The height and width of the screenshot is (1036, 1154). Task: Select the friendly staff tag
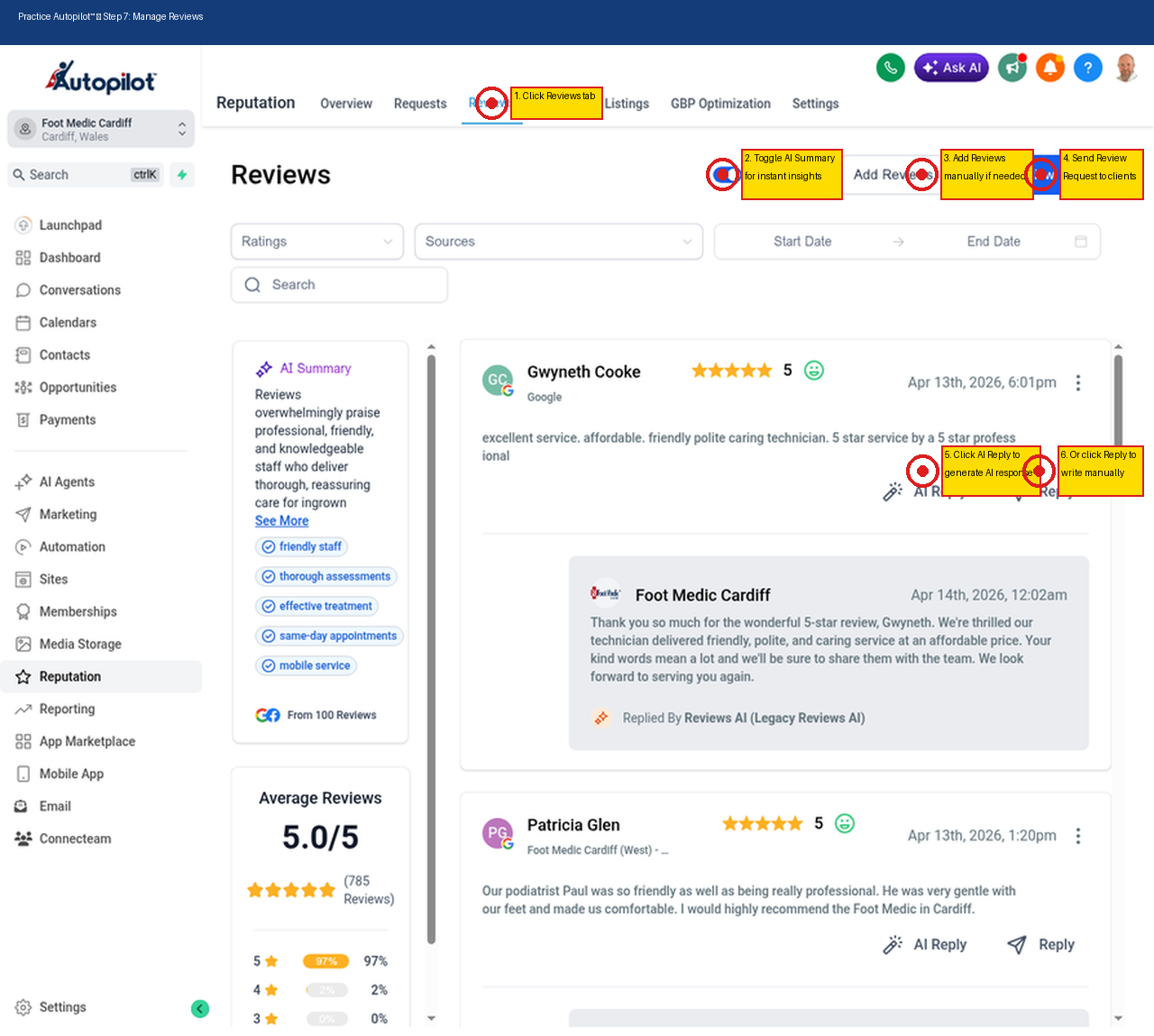pos(302,546)
